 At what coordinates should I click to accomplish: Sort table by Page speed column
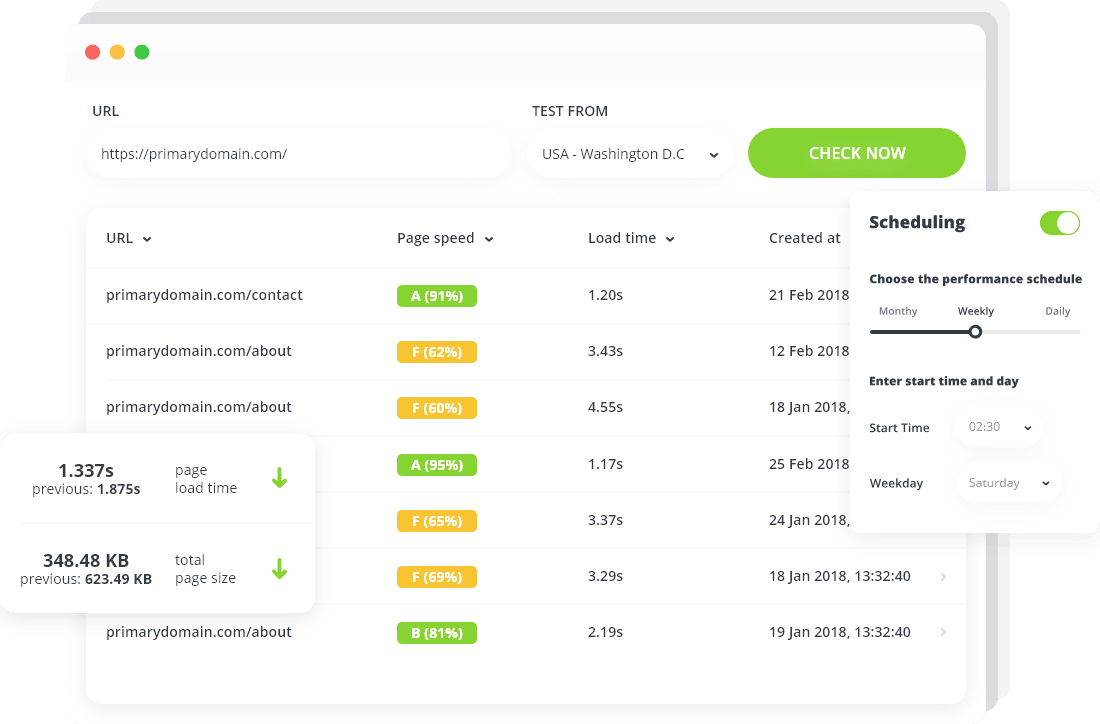(445, 239)
